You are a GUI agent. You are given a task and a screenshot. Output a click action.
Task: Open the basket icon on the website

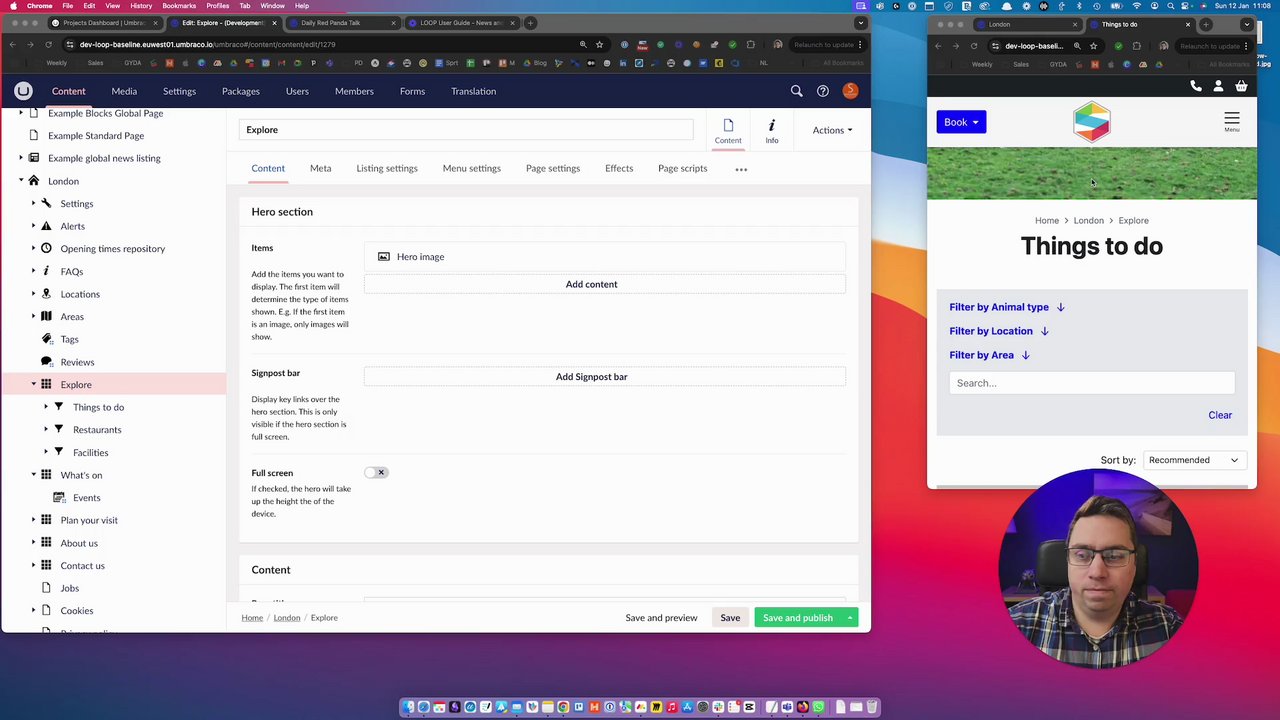[1241, 87]
